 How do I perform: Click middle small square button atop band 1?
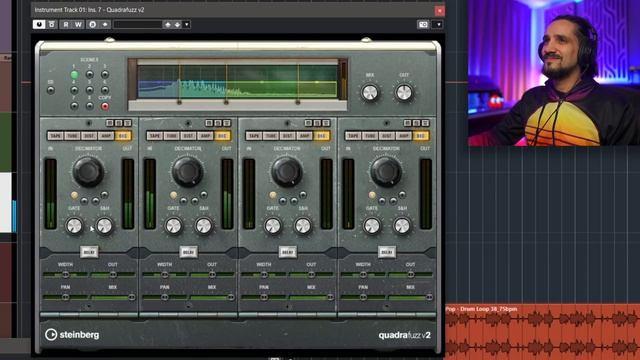pyautogui.click(x=118, y=123)
